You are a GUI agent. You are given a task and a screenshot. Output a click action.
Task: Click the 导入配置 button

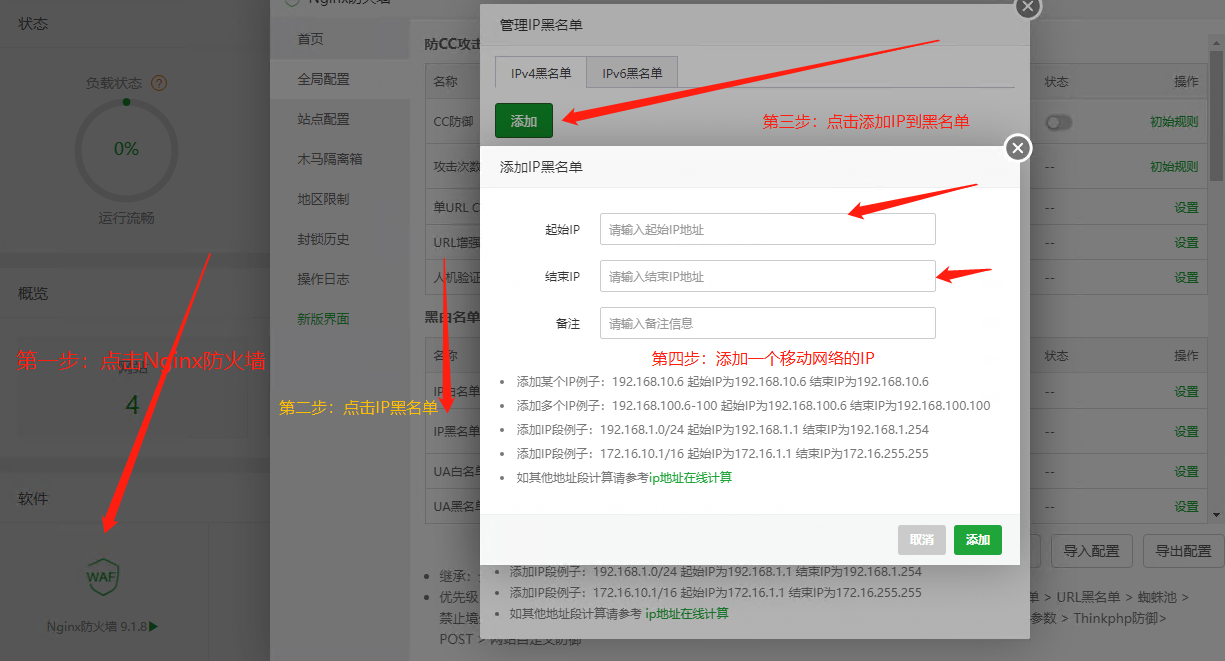tap(1090, 550)
